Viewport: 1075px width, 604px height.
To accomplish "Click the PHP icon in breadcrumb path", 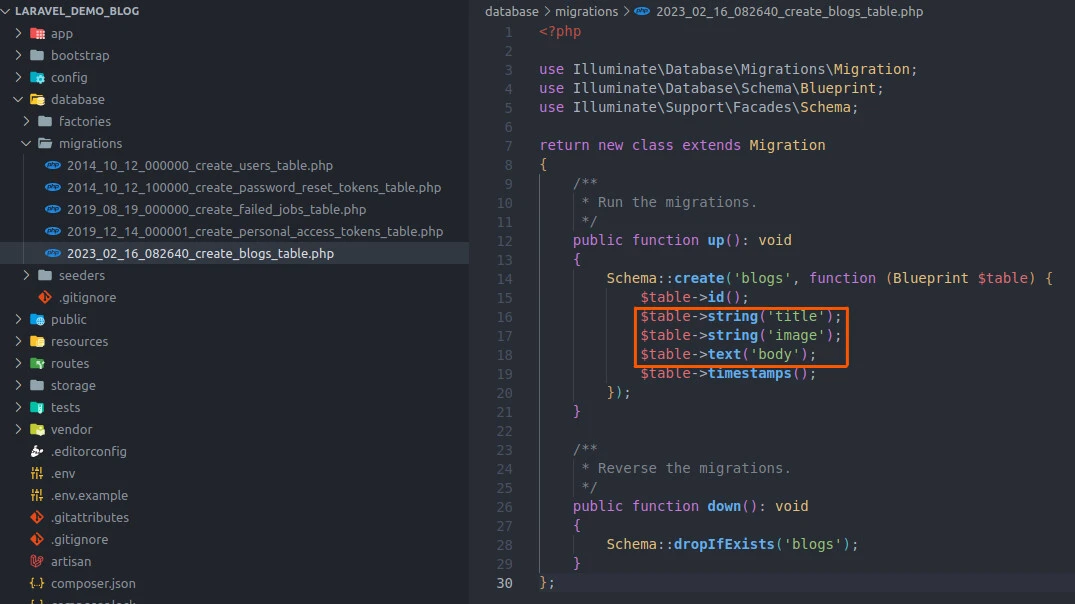I will tap(642, 12).
